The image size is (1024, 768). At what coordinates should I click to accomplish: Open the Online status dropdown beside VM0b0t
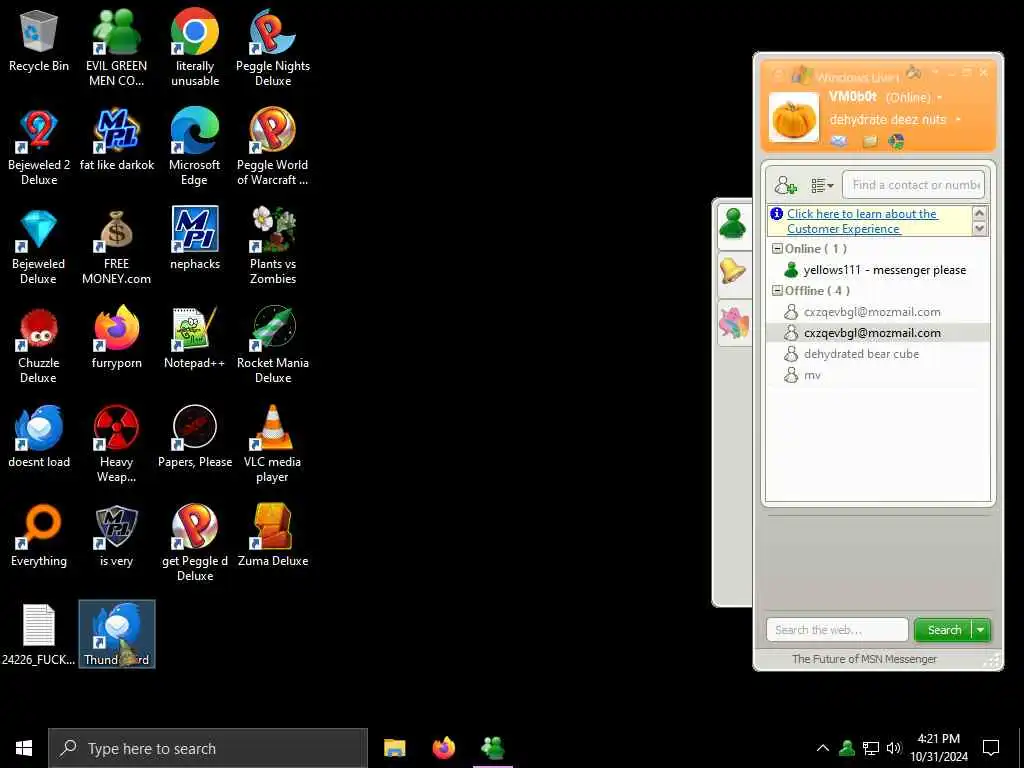coord(940,98)
